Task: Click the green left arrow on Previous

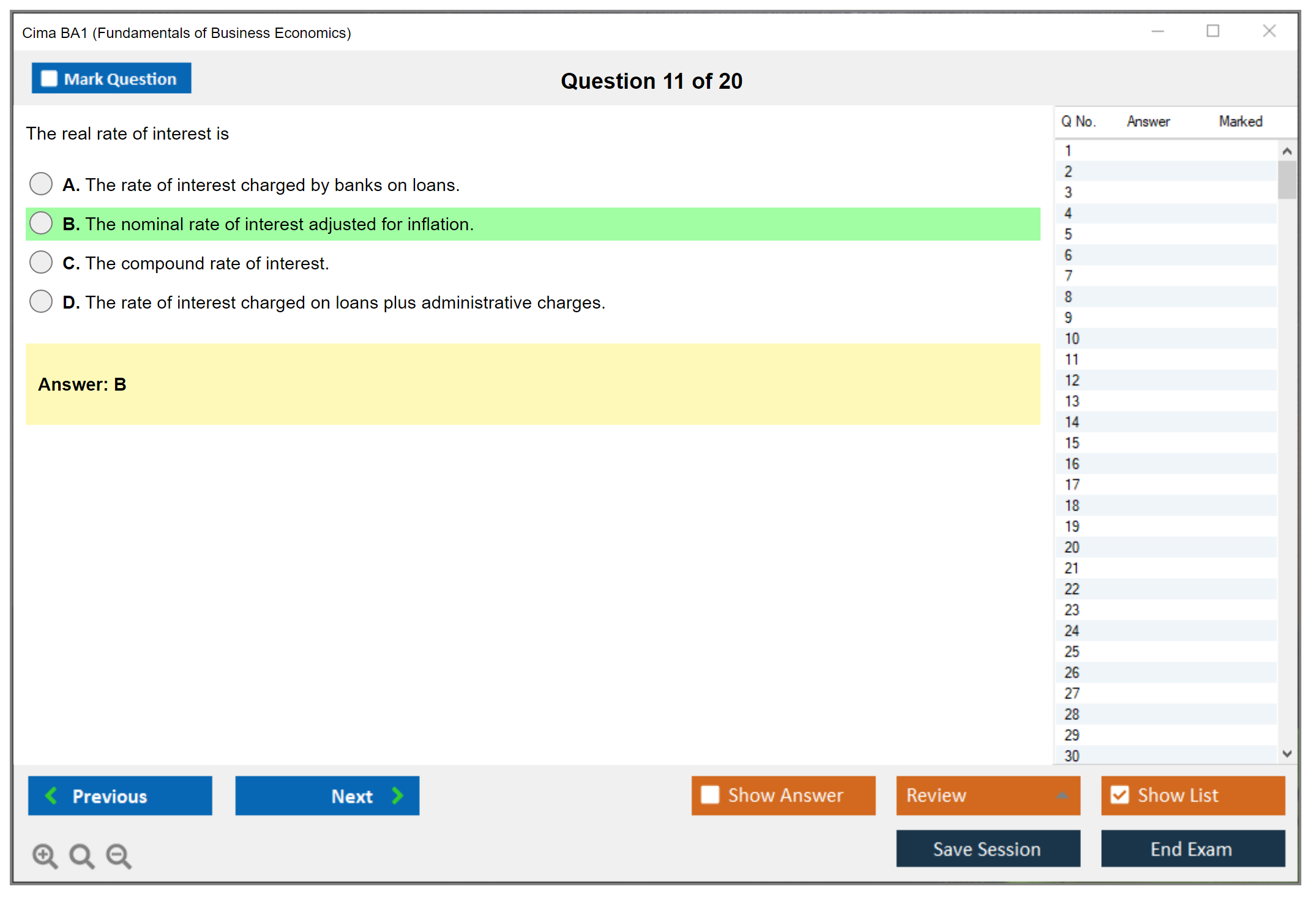Action: coord(51,796)
